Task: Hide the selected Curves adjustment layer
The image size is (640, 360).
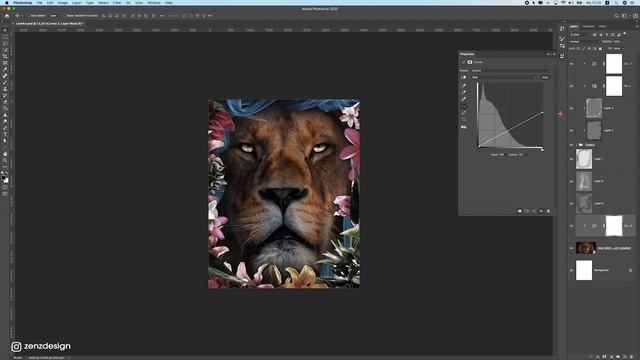Action: point(571,226)
